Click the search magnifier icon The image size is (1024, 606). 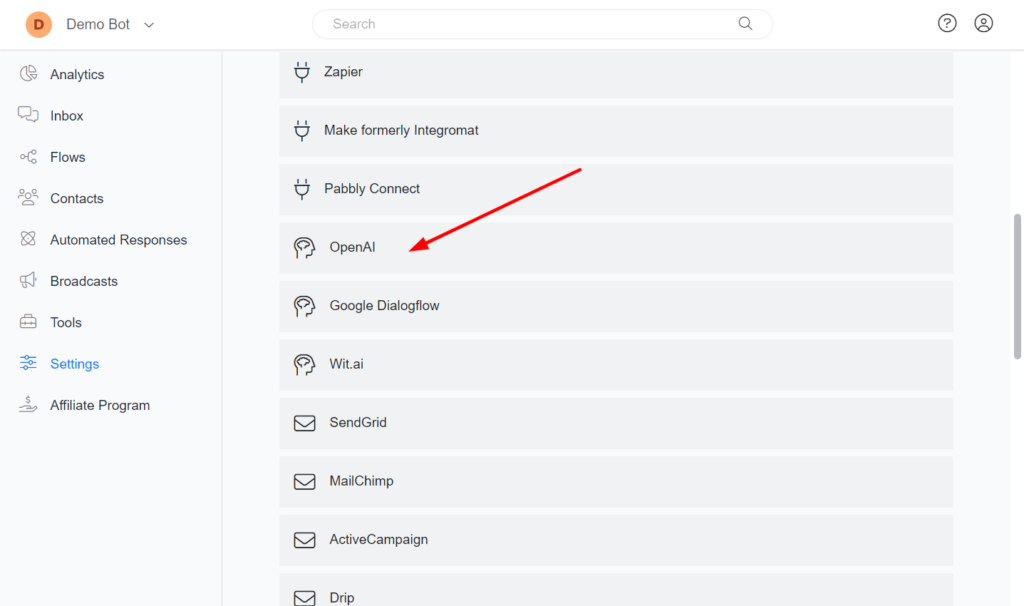[x=745, y=23]
